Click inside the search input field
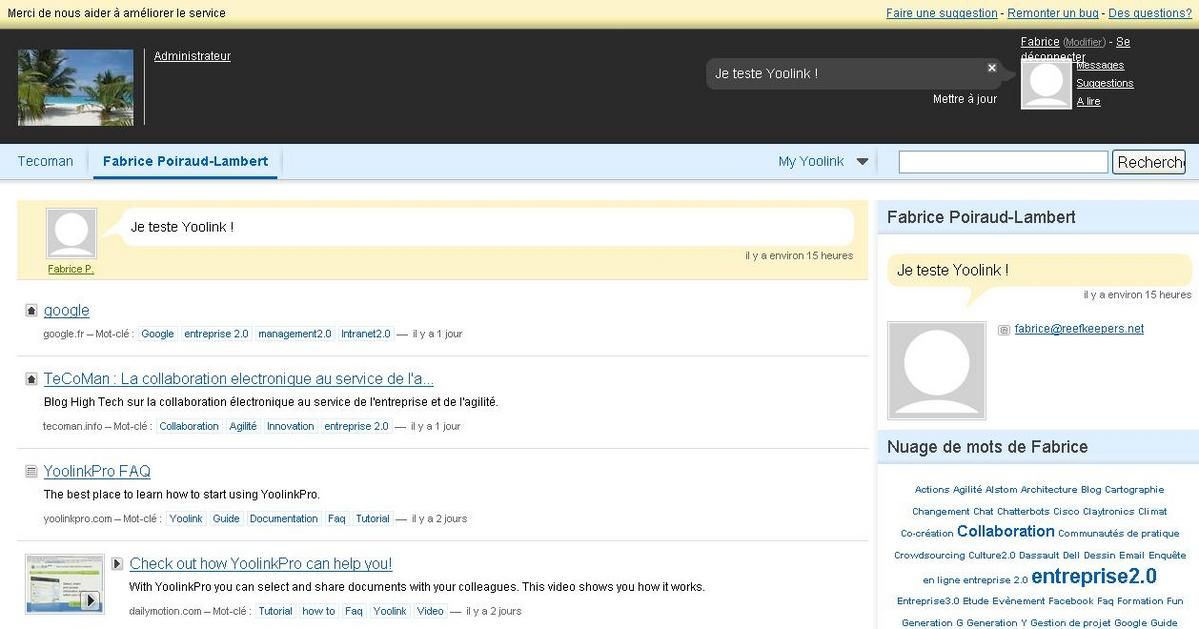The width and height of the screenshot is (1199, 629). [1003, 162]
